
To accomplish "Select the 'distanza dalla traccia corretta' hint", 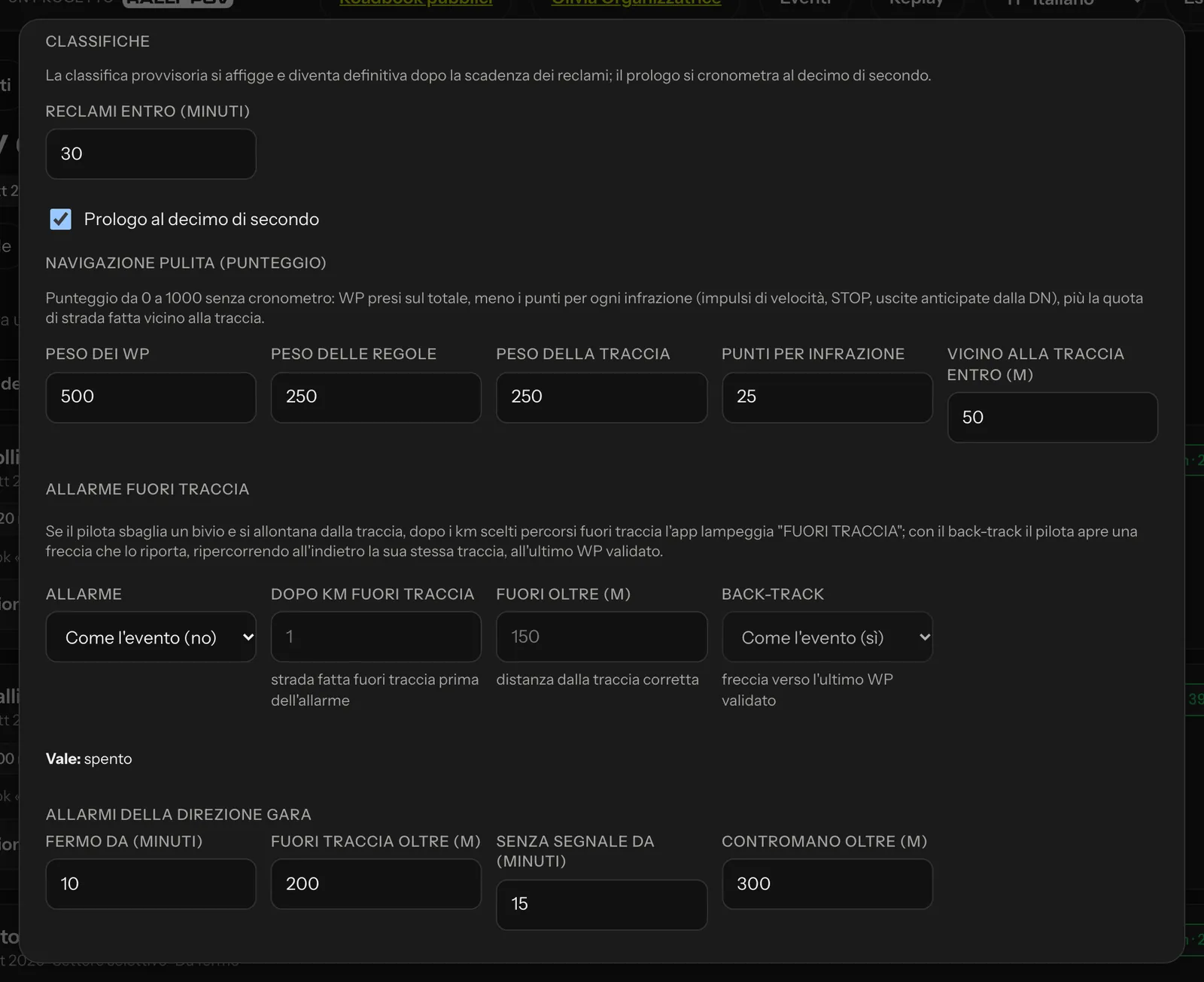I will [x=597, y=679].
